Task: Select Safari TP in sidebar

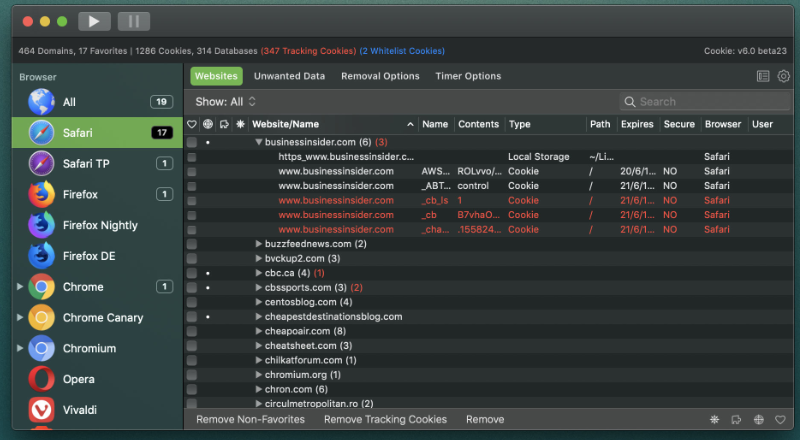Action: (88, 163)
